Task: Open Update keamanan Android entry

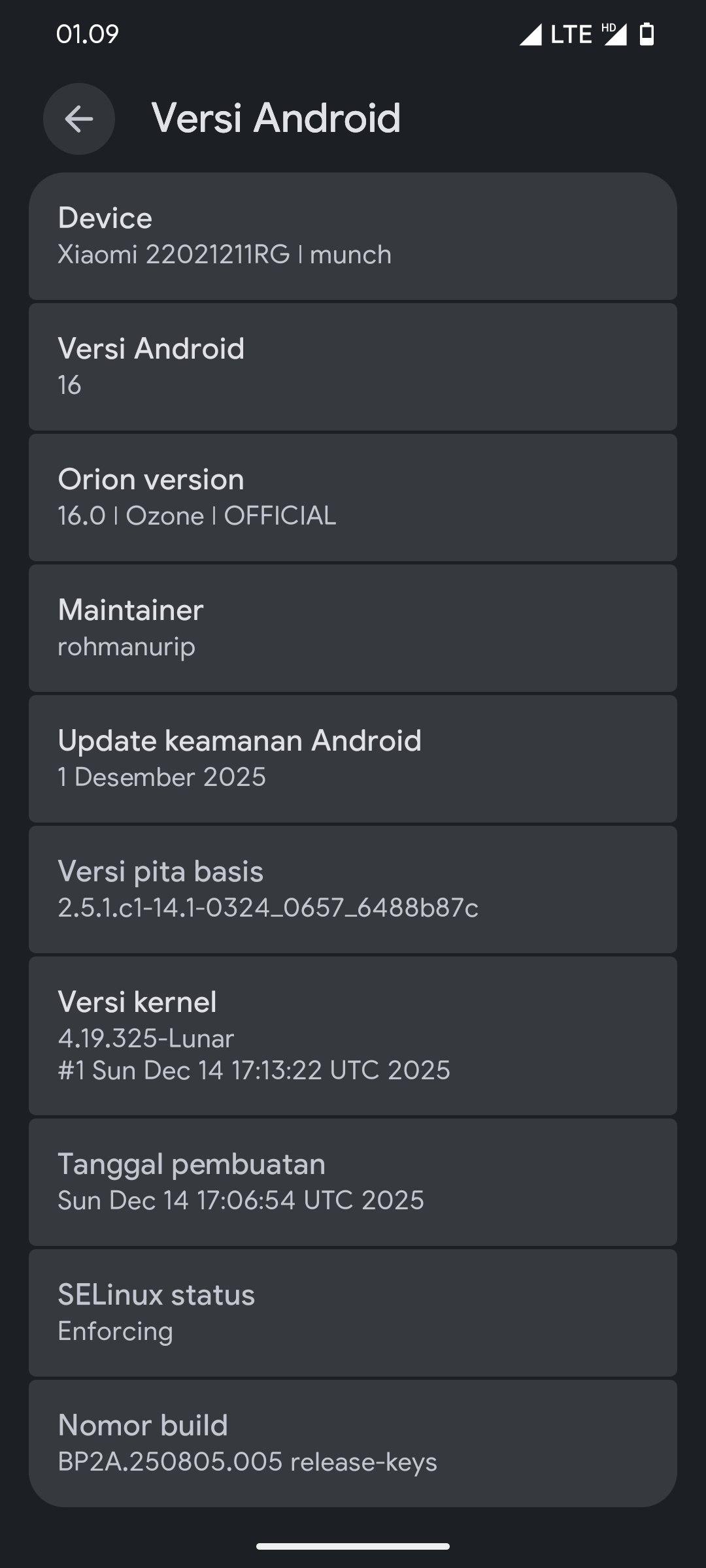Action: point(353,759)
